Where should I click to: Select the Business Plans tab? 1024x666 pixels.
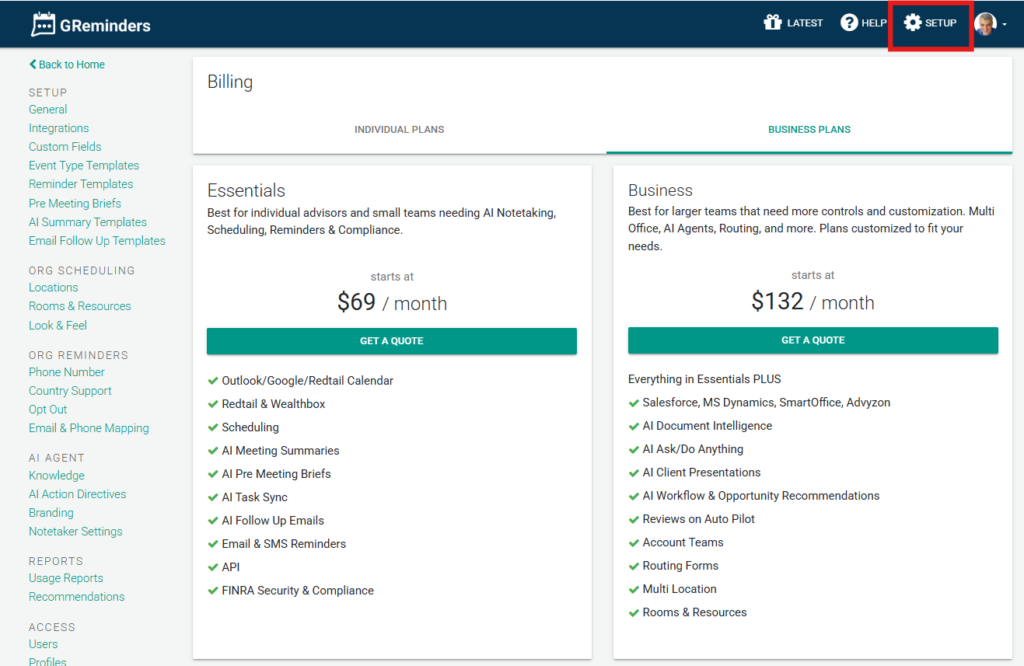[809, 129]
